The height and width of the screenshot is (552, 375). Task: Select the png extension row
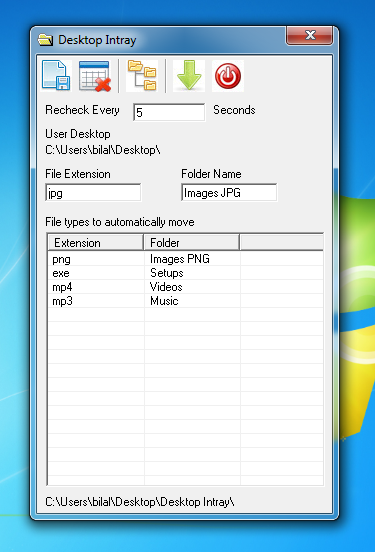(186, 259)
